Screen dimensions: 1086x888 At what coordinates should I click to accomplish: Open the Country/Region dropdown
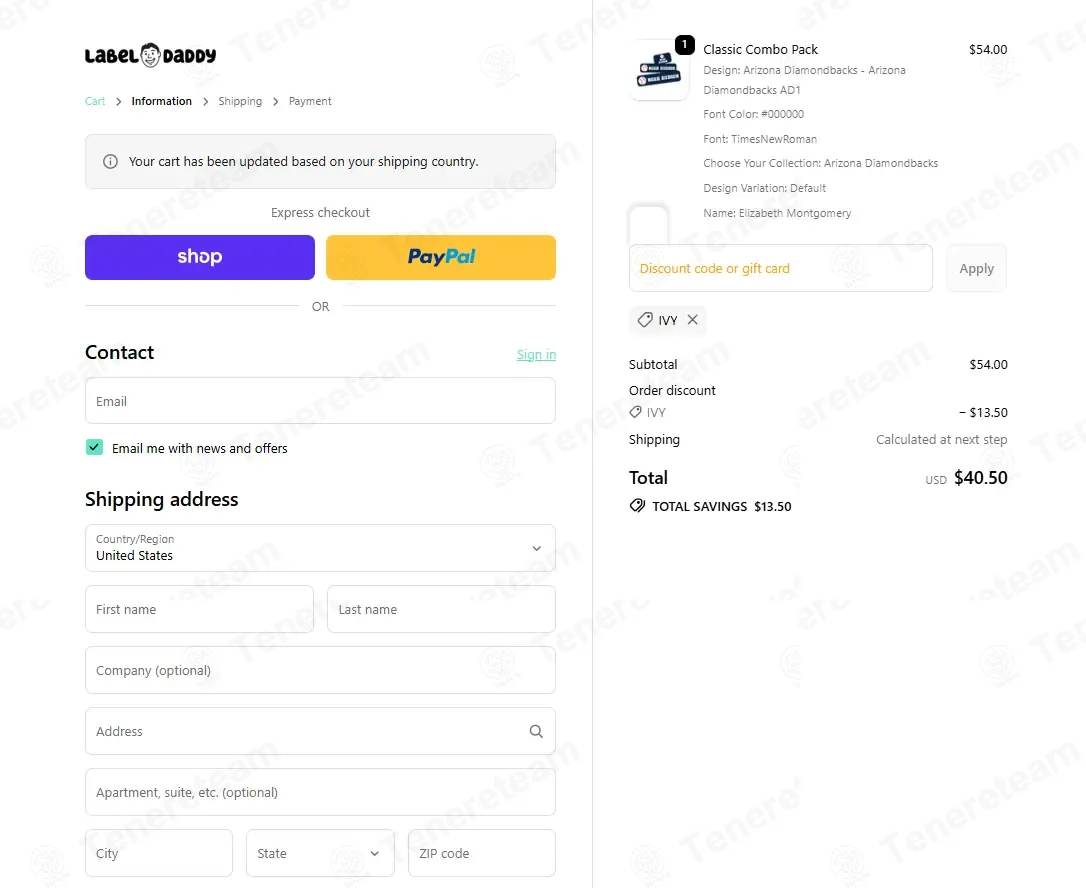tap(320, 548)
